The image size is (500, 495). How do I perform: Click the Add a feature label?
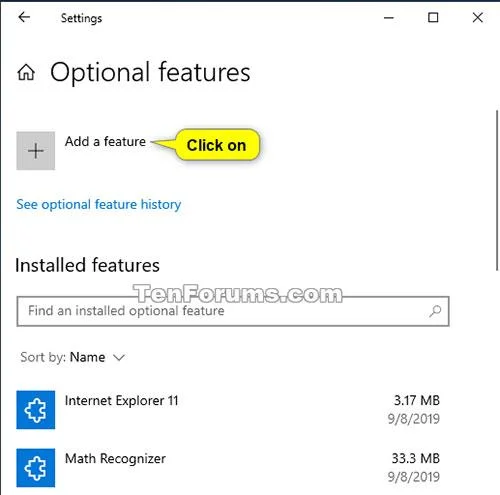(105, 141)
